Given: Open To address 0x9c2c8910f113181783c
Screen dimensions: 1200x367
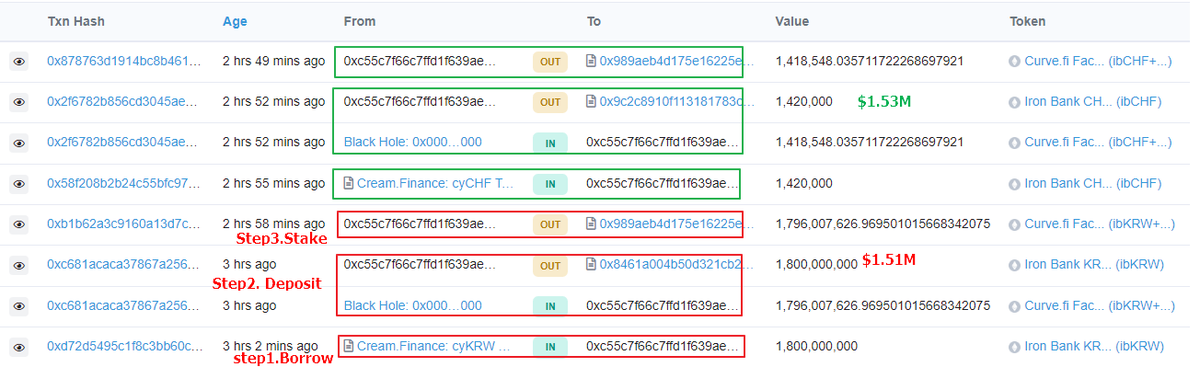Looking at the screenshot, I should coord(677,102).
